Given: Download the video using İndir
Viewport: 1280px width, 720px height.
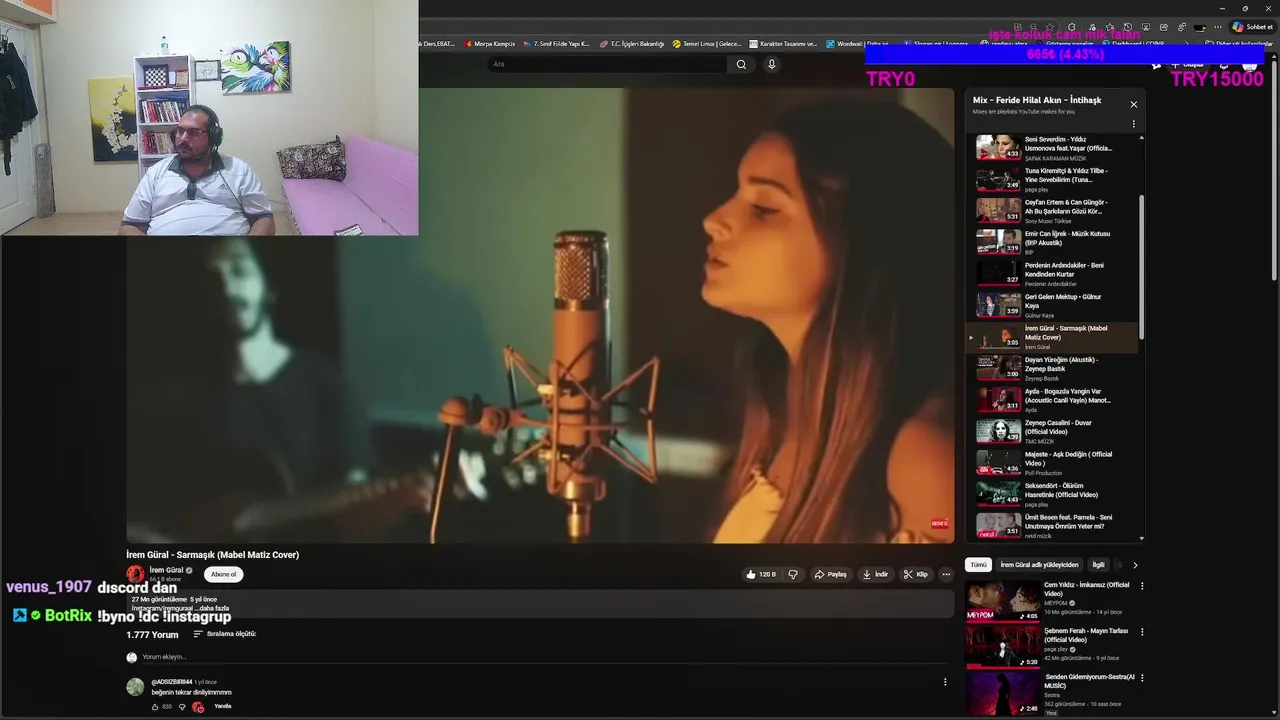Looking at the screenshot, I should pos(875,574).
